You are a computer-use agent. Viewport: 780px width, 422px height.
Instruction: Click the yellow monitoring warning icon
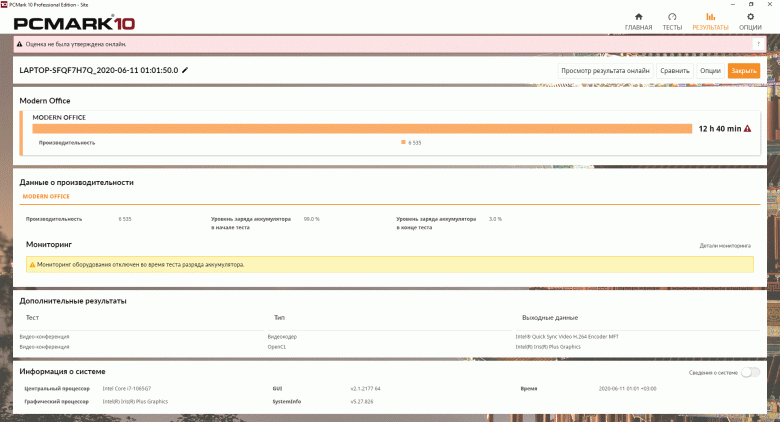coord(32,265)
